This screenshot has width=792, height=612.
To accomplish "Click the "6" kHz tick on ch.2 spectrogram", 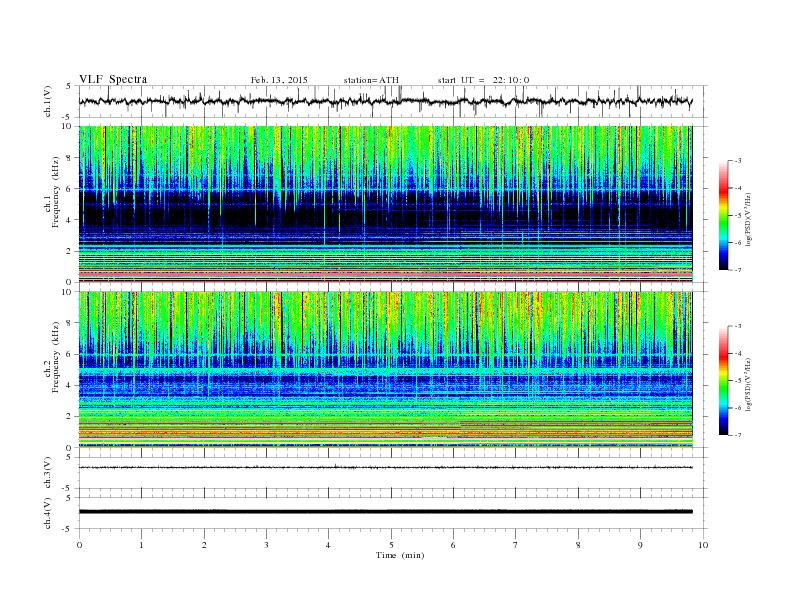I will pos(69,354).
